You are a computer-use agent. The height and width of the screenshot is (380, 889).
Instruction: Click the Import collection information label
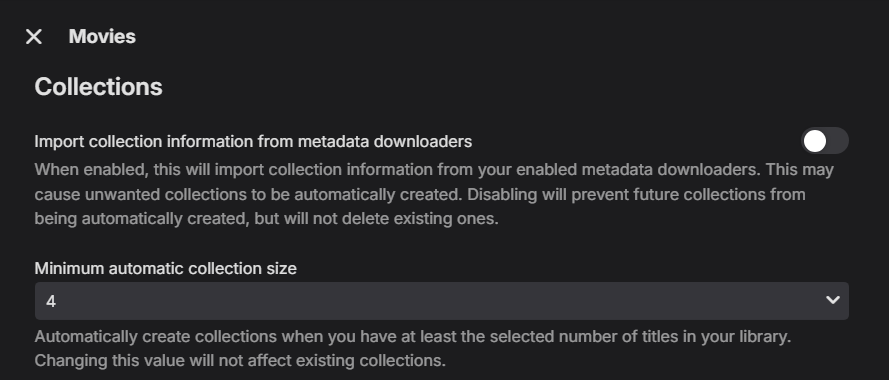(253, 141)
